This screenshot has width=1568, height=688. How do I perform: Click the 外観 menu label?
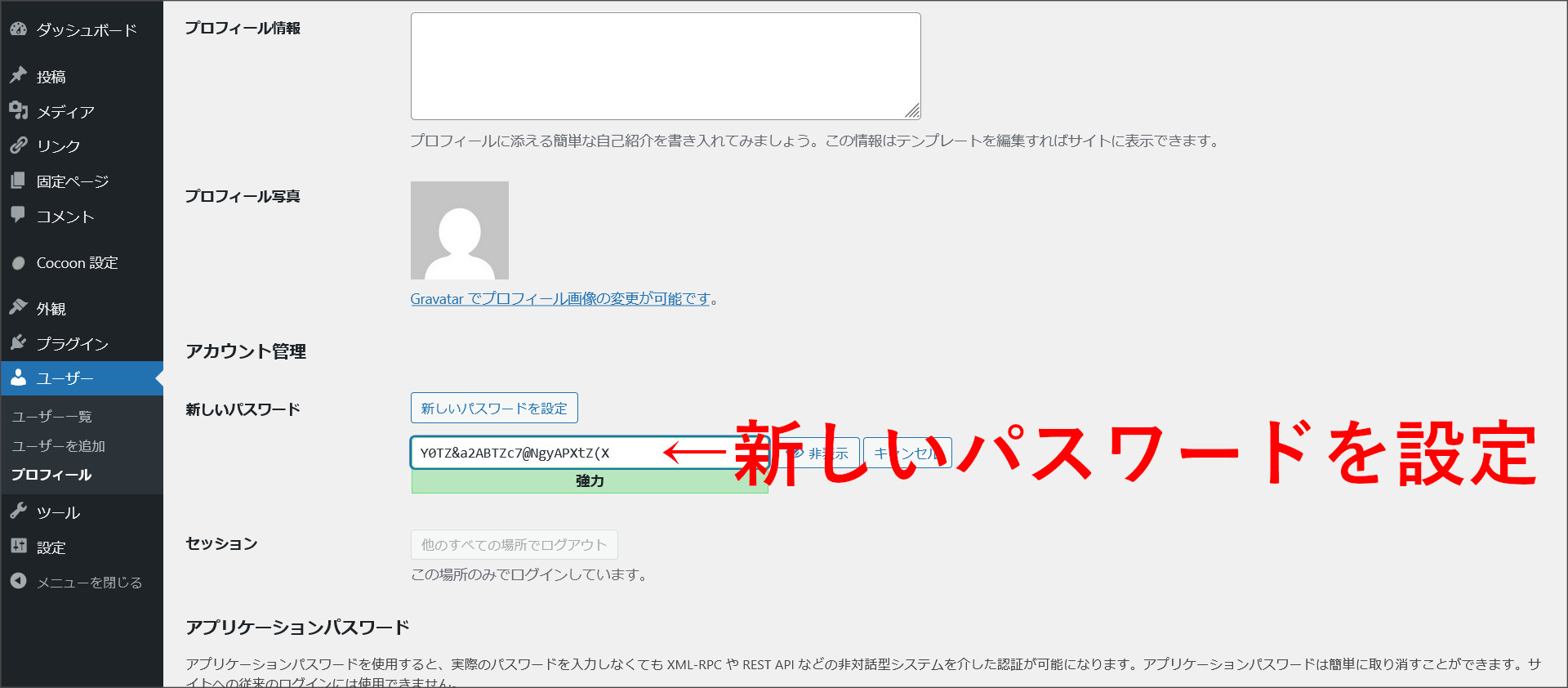pyautogui.click(x=51, y=309)
